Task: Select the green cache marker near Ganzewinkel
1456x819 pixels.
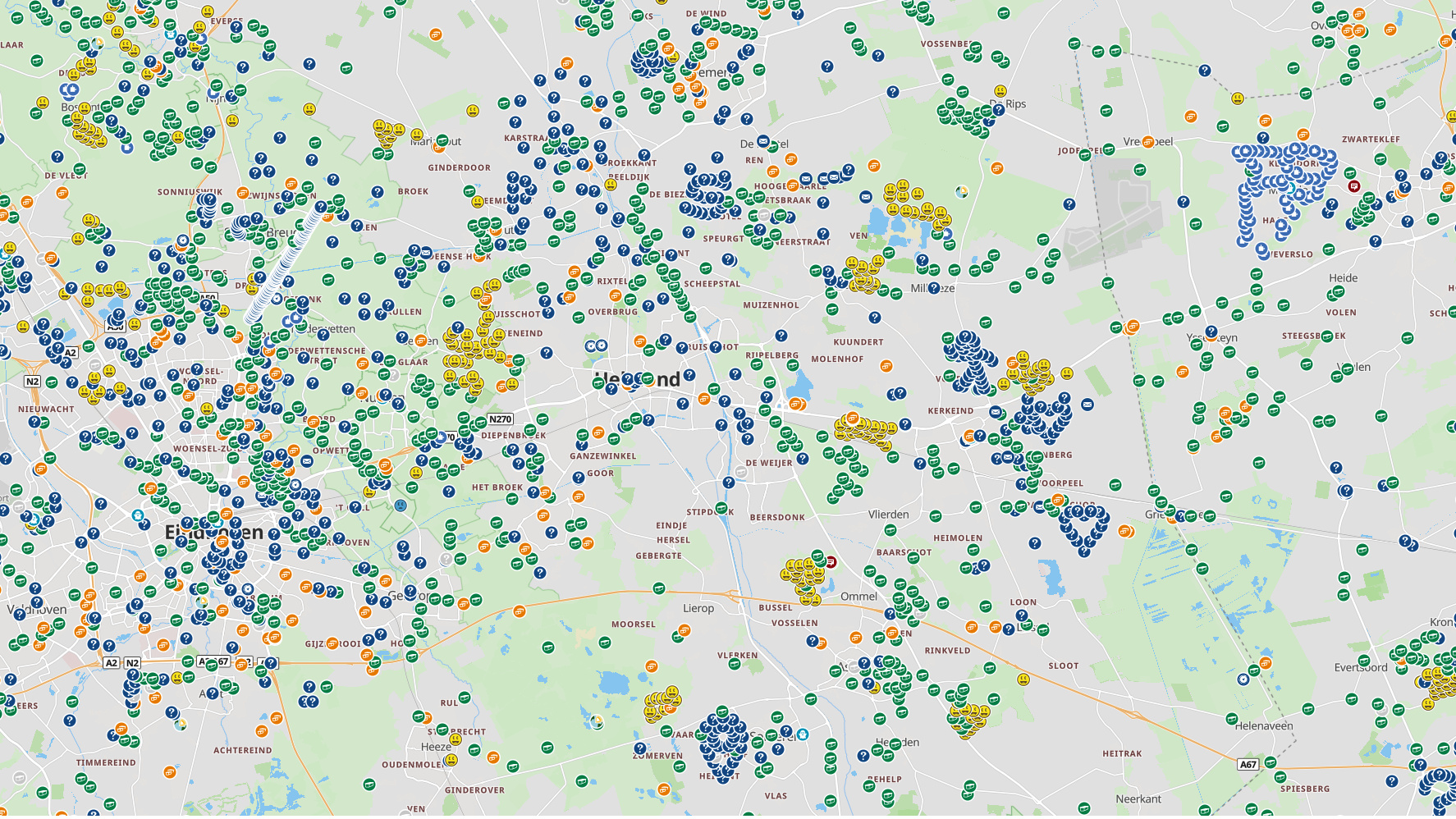Action: coord(583,435)
